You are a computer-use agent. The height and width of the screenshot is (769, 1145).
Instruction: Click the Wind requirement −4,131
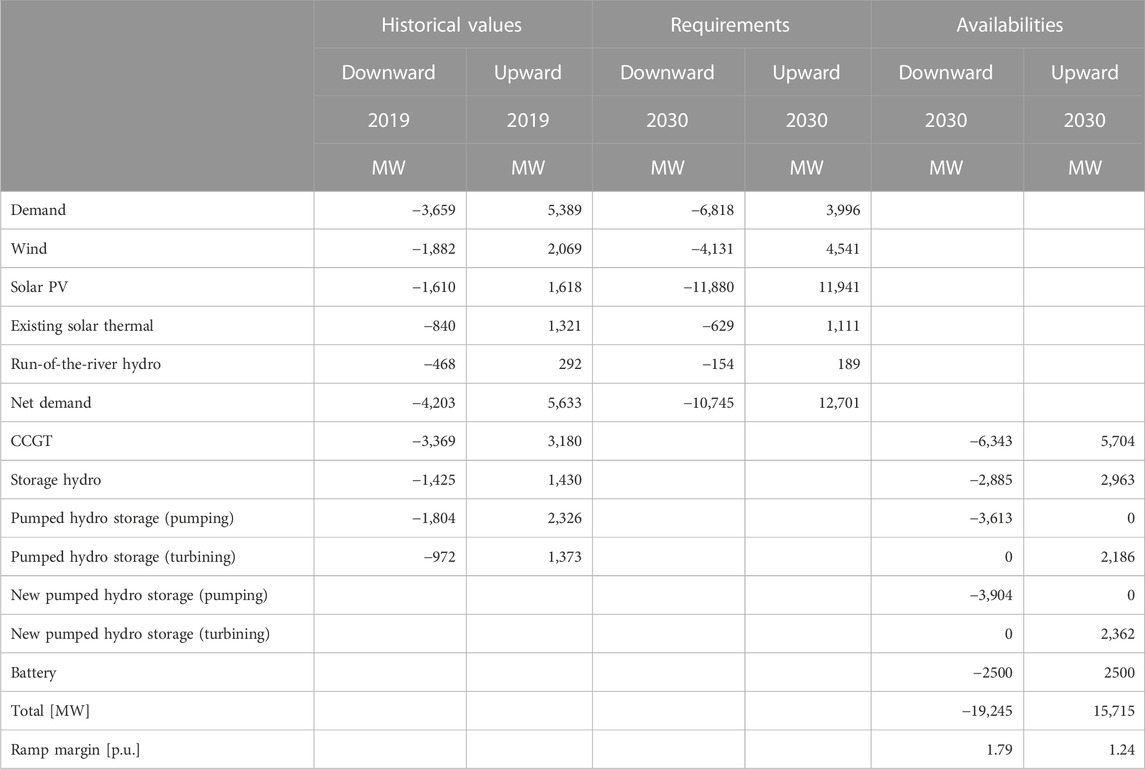711,249
